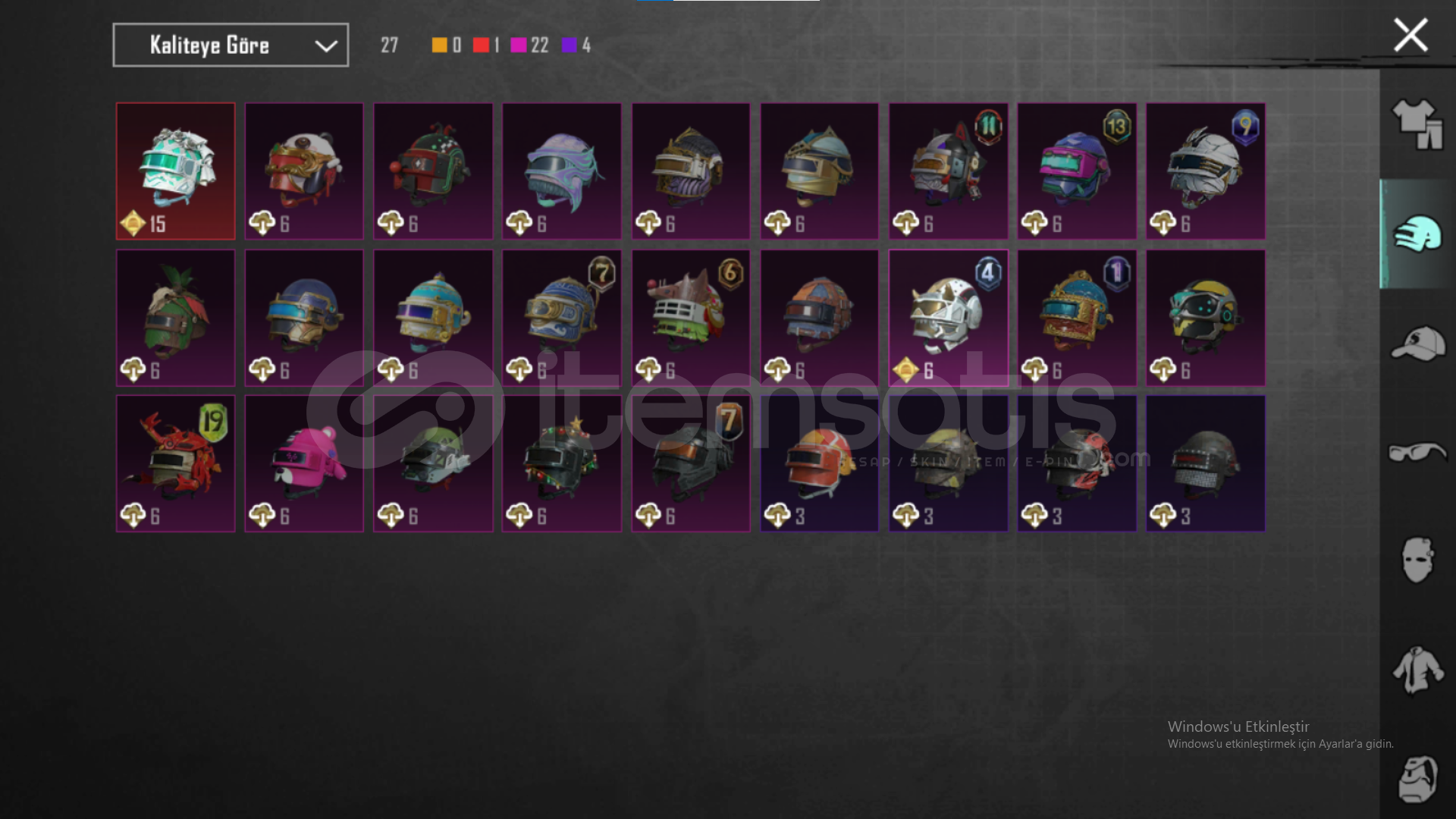
Task: Open the face mask category icon
Action: tap(1417, 560)
